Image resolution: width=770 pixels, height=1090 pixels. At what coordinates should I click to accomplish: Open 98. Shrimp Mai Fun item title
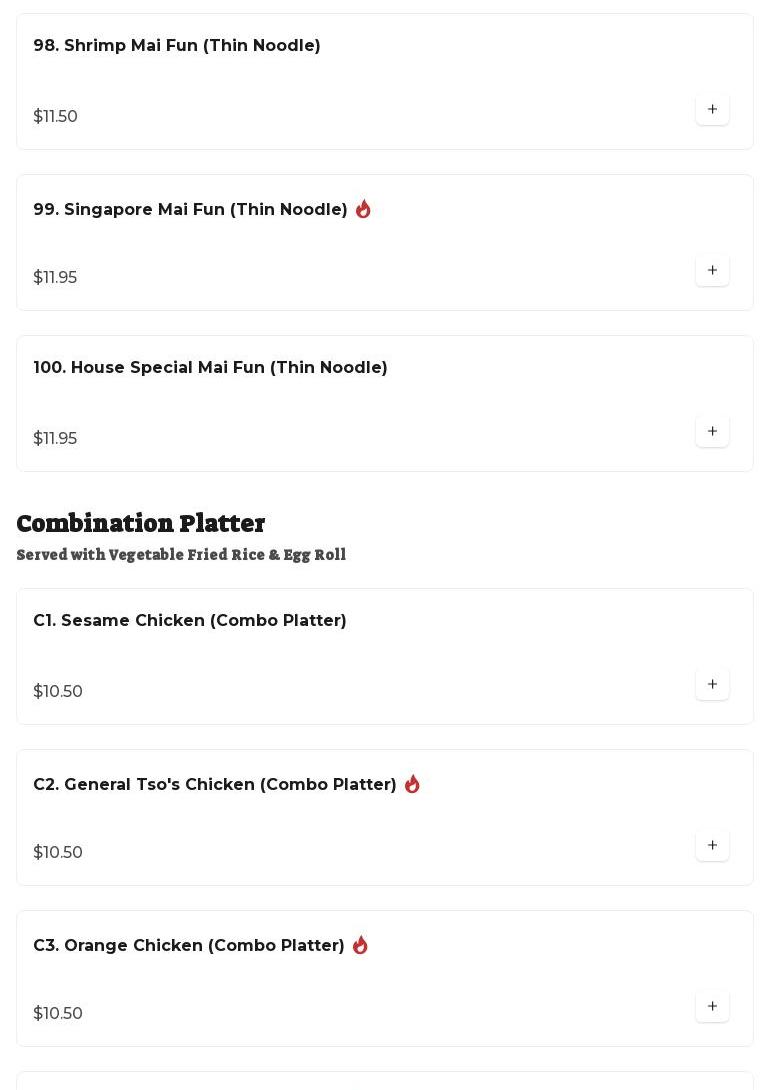tap(177, 45)
